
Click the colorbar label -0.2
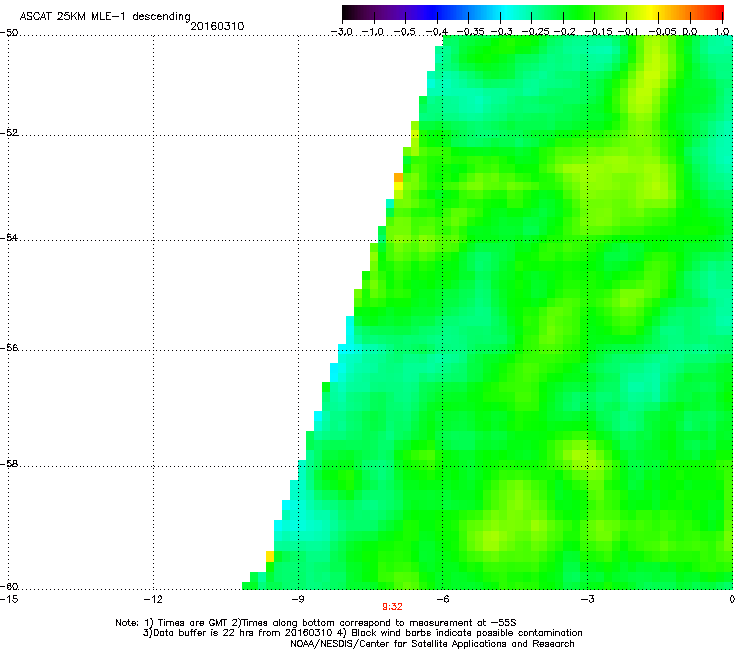click(x=564, y=32)
